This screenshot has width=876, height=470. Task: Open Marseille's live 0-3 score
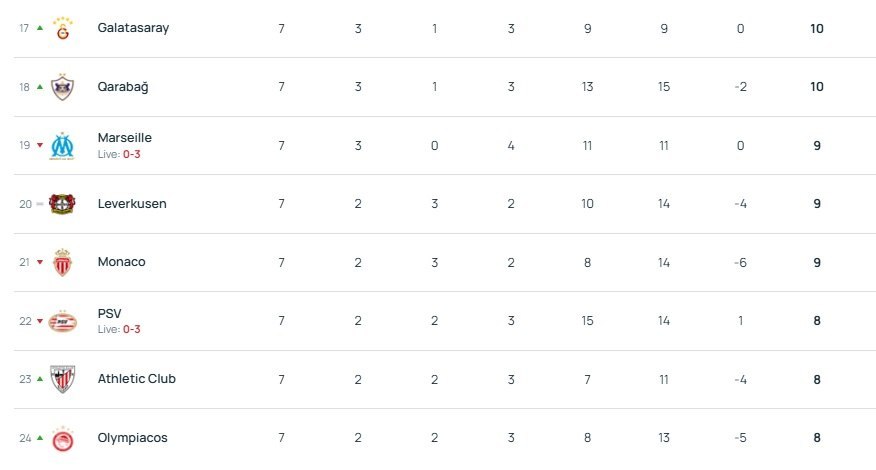click(131, 154)
